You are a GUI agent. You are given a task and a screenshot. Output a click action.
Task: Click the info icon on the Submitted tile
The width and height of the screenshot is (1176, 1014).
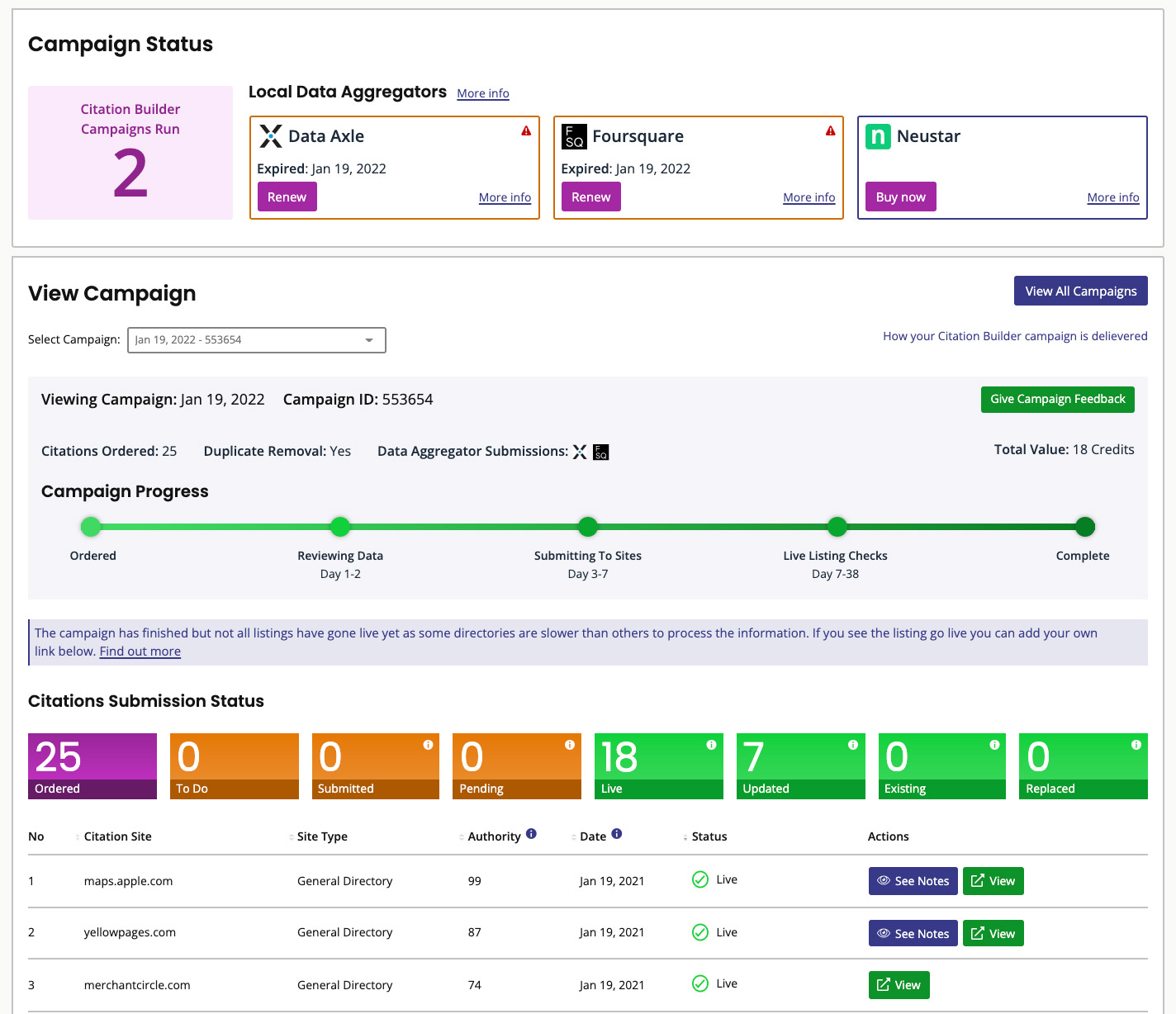point(429,743)
